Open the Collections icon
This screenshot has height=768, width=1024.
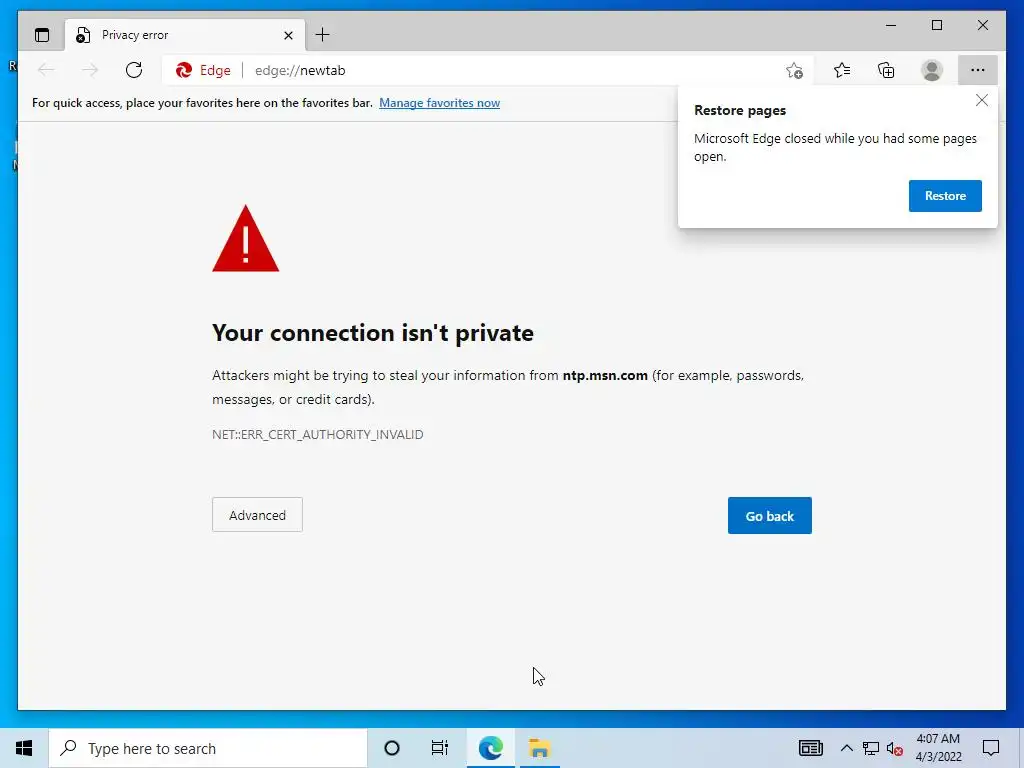click(x=886, y=70)
